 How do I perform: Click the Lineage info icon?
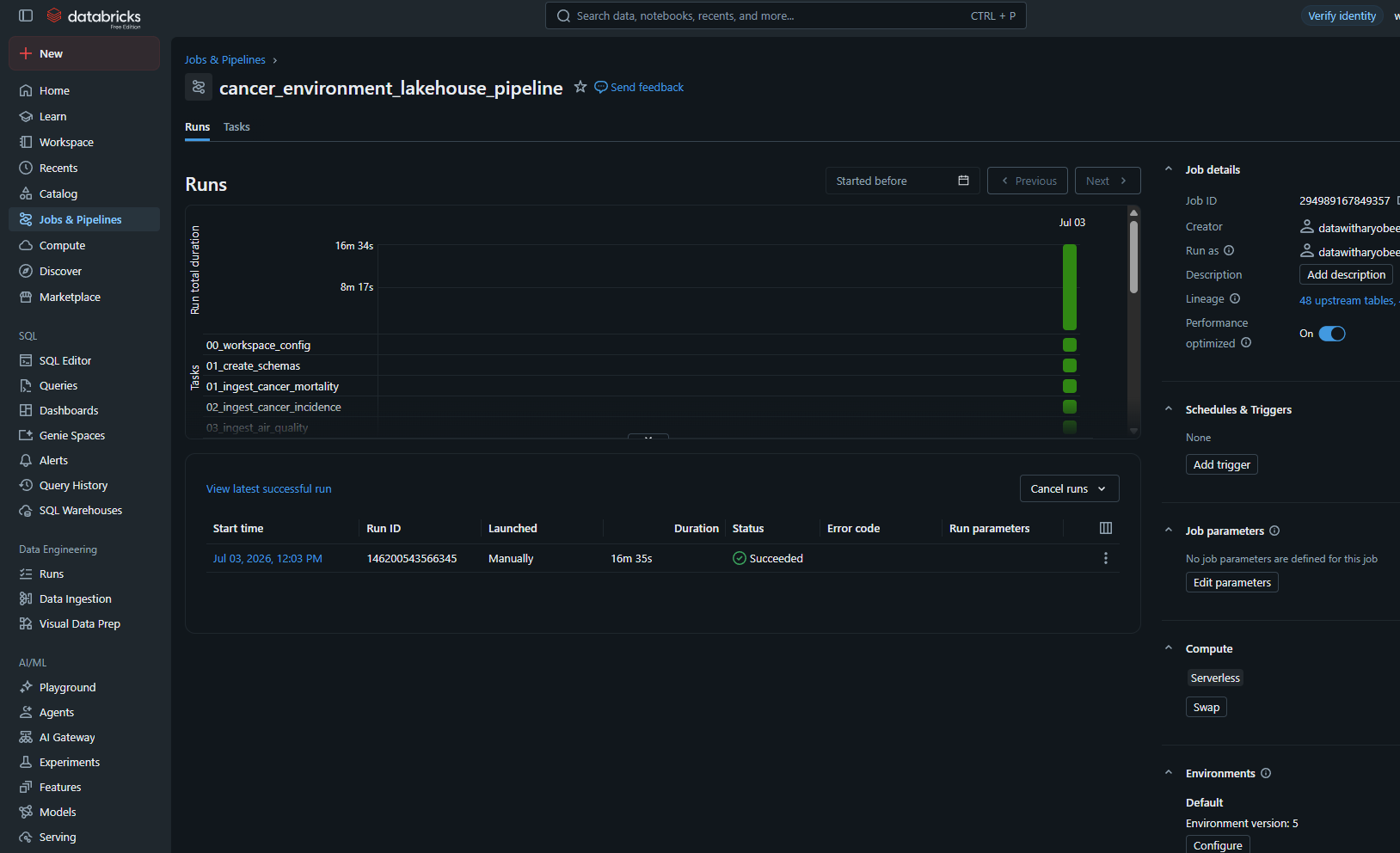(x=1235, y=298)
